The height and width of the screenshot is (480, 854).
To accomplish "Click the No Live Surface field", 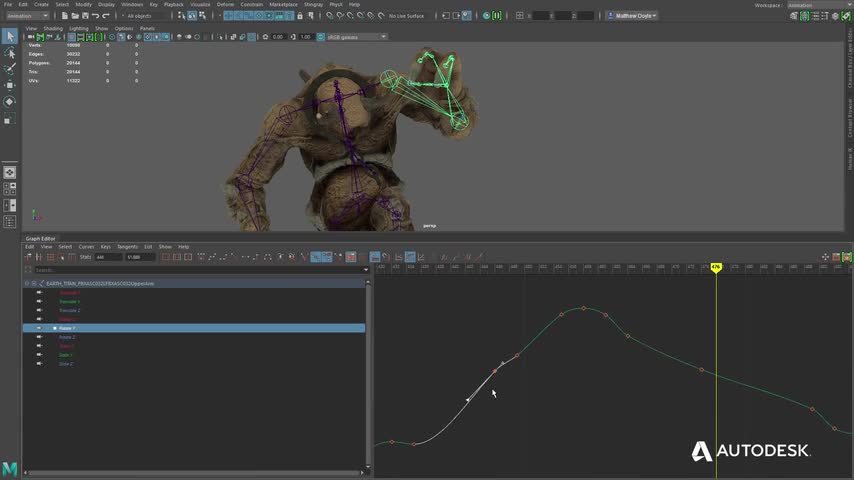I will 406,16.
